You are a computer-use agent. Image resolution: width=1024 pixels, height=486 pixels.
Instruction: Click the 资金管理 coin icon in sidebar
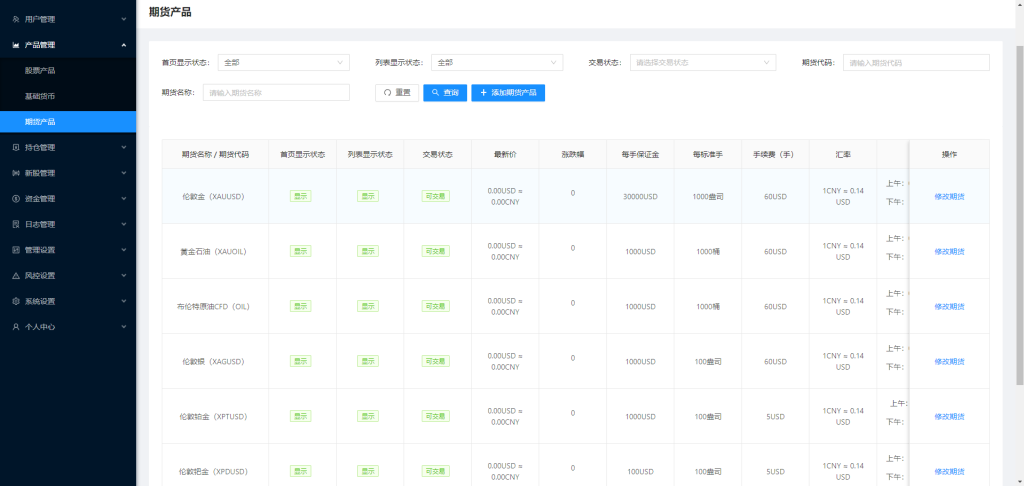coord(16,198)
